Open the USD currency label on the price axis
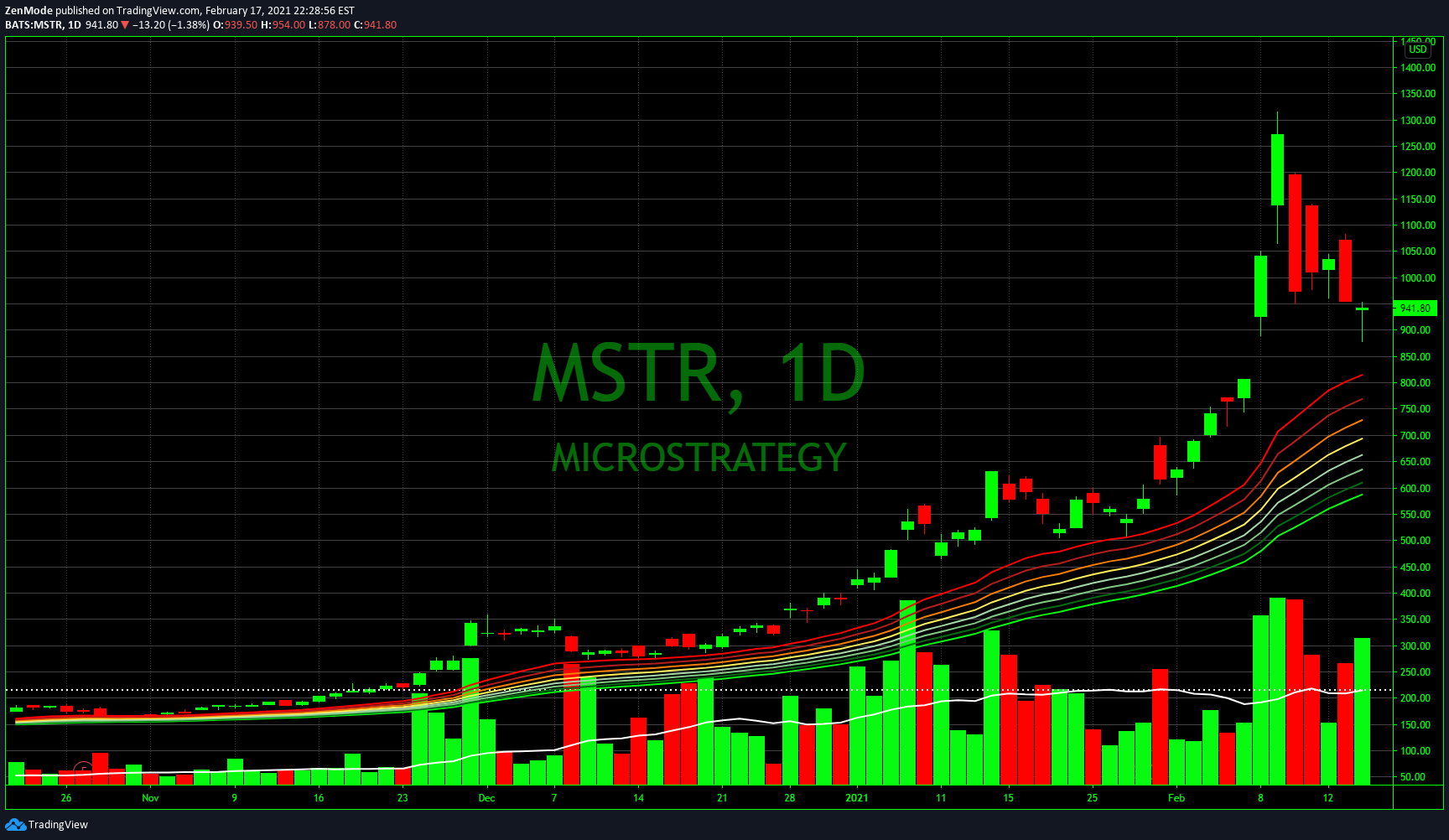This screenshot has width=1449, height=840. click(1418, 49)
